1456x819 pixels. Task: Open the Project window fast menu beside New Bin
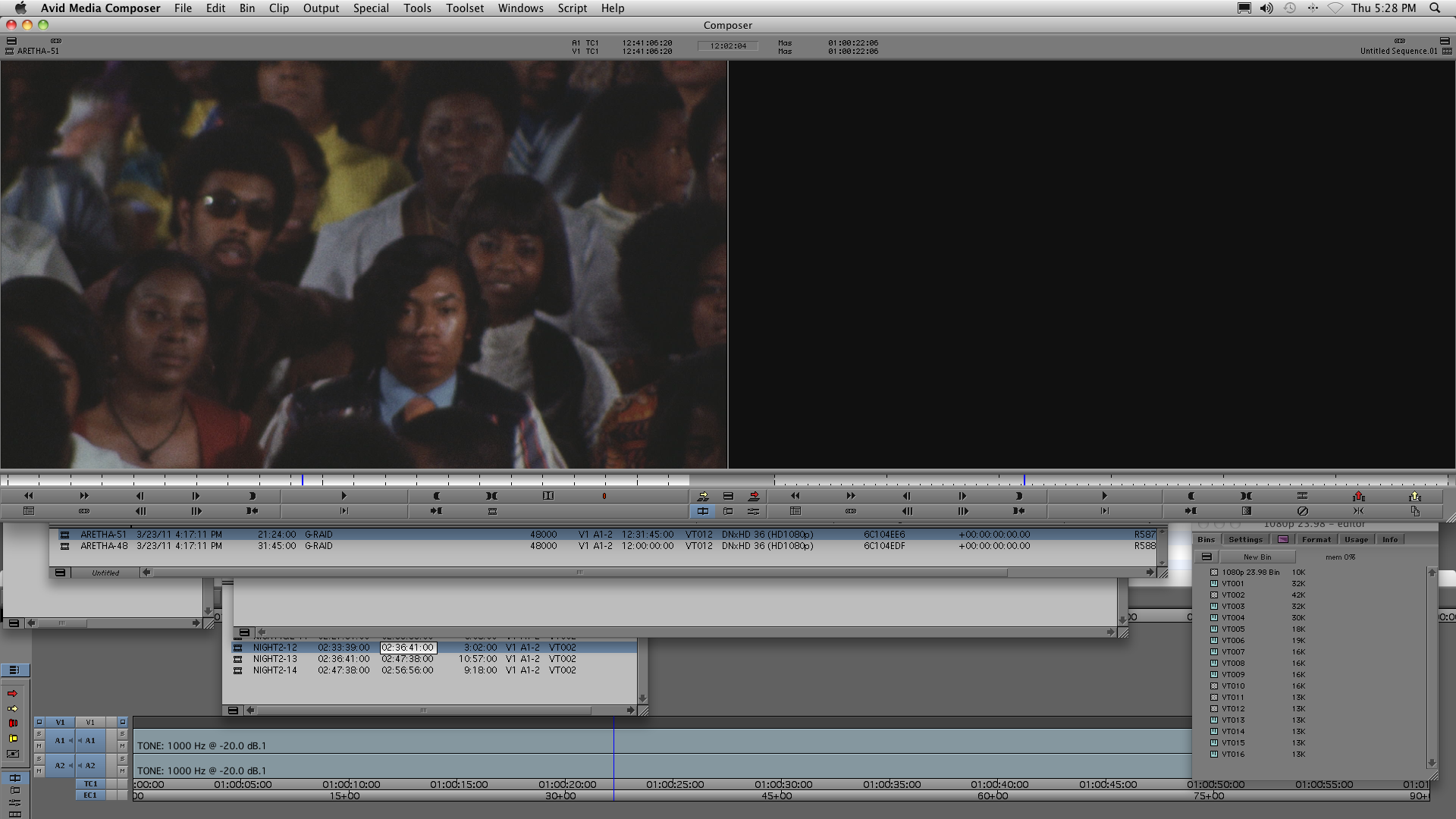(1207, 557)
